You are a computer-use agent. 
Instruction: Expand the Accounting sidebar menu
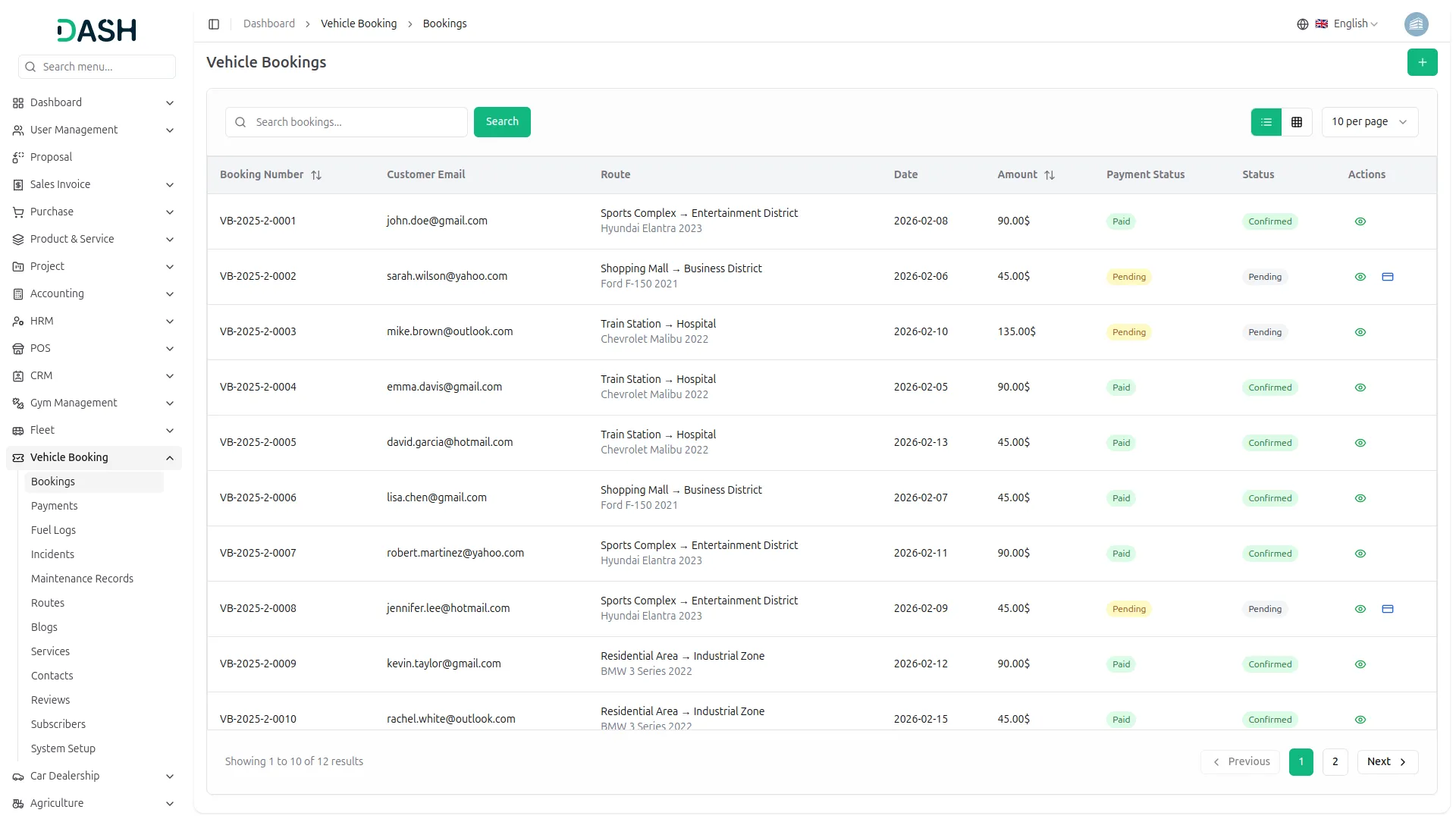(93, 293)
